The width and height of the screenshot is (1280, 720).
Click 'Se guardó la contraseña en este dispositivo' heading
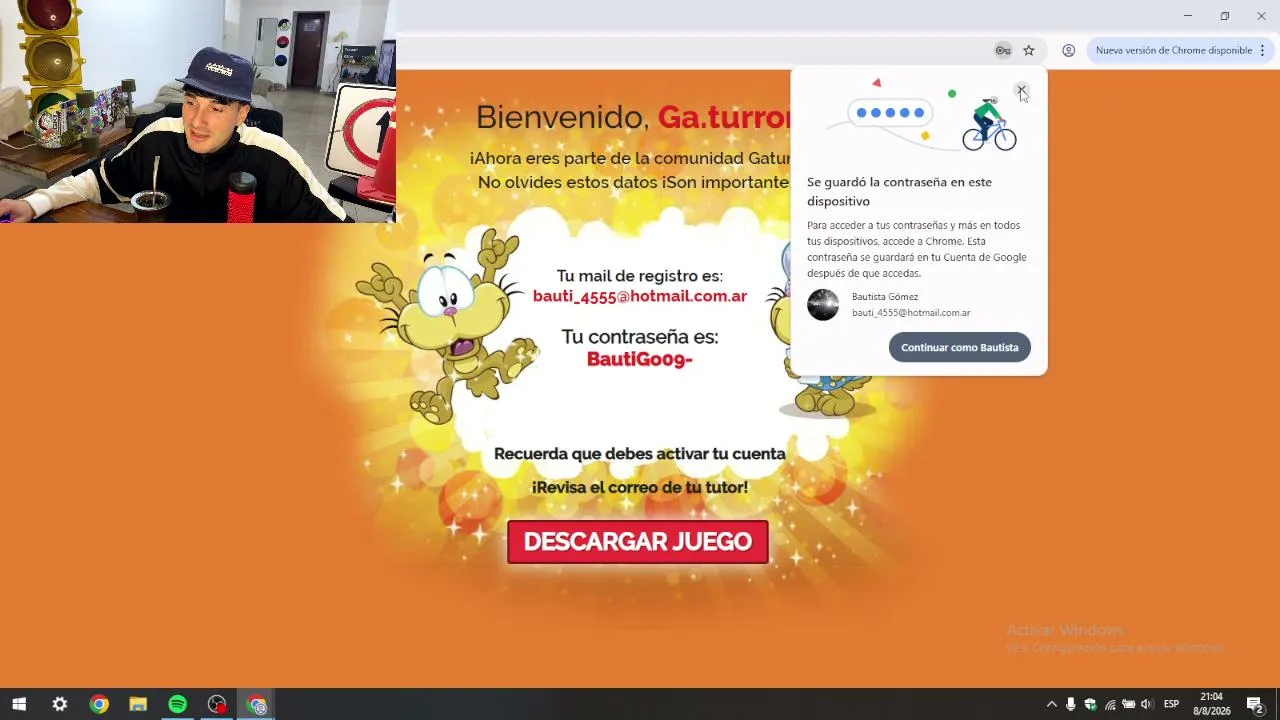900,191
